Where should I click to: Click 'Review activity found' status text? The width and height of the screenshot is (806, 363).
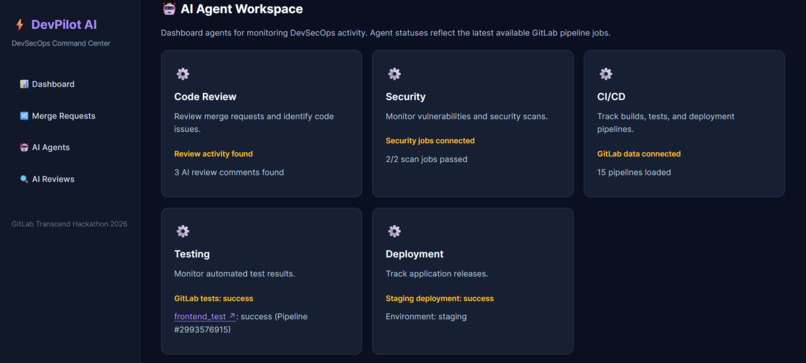(213, 154)
